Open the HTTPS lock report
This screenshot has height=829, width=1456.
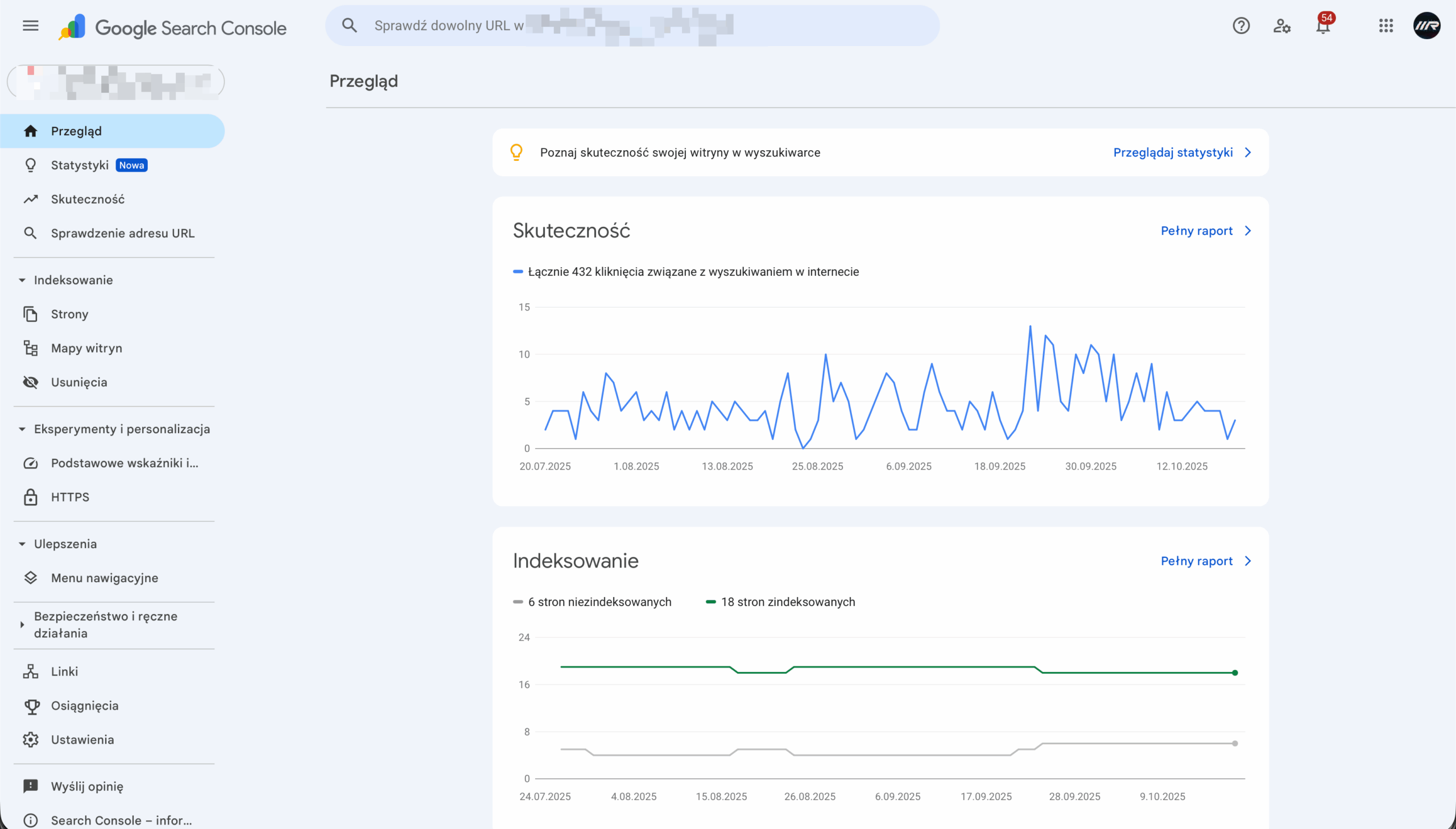[69, 497]
